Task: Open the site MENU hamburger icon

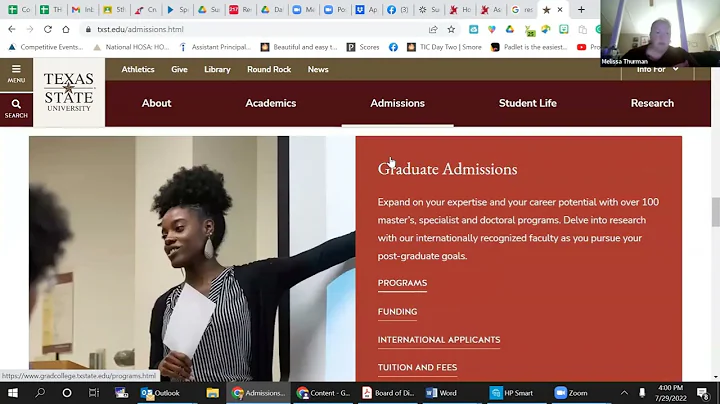Action: (16, 73)
